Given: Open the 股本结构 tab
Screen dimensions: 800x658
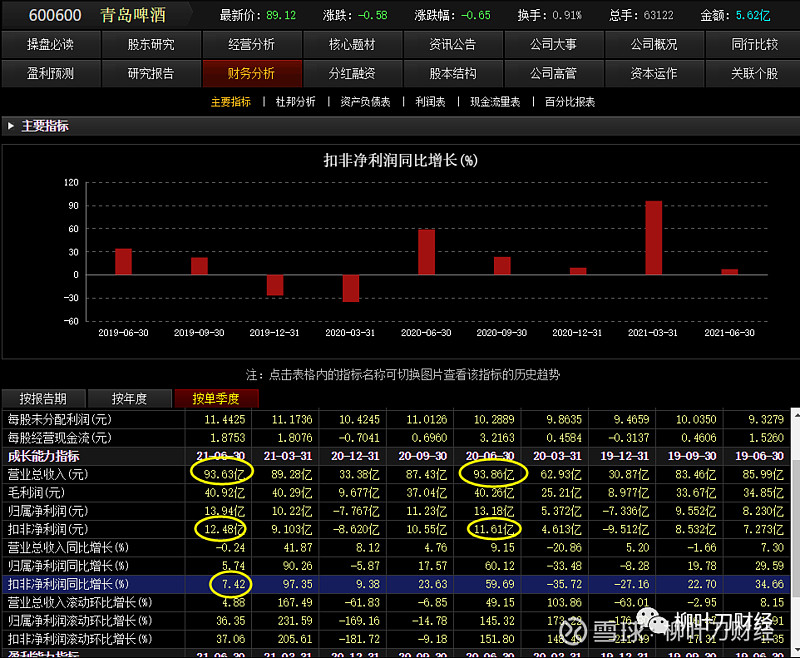Looking at the screenshot, I should tap(453, 73).
